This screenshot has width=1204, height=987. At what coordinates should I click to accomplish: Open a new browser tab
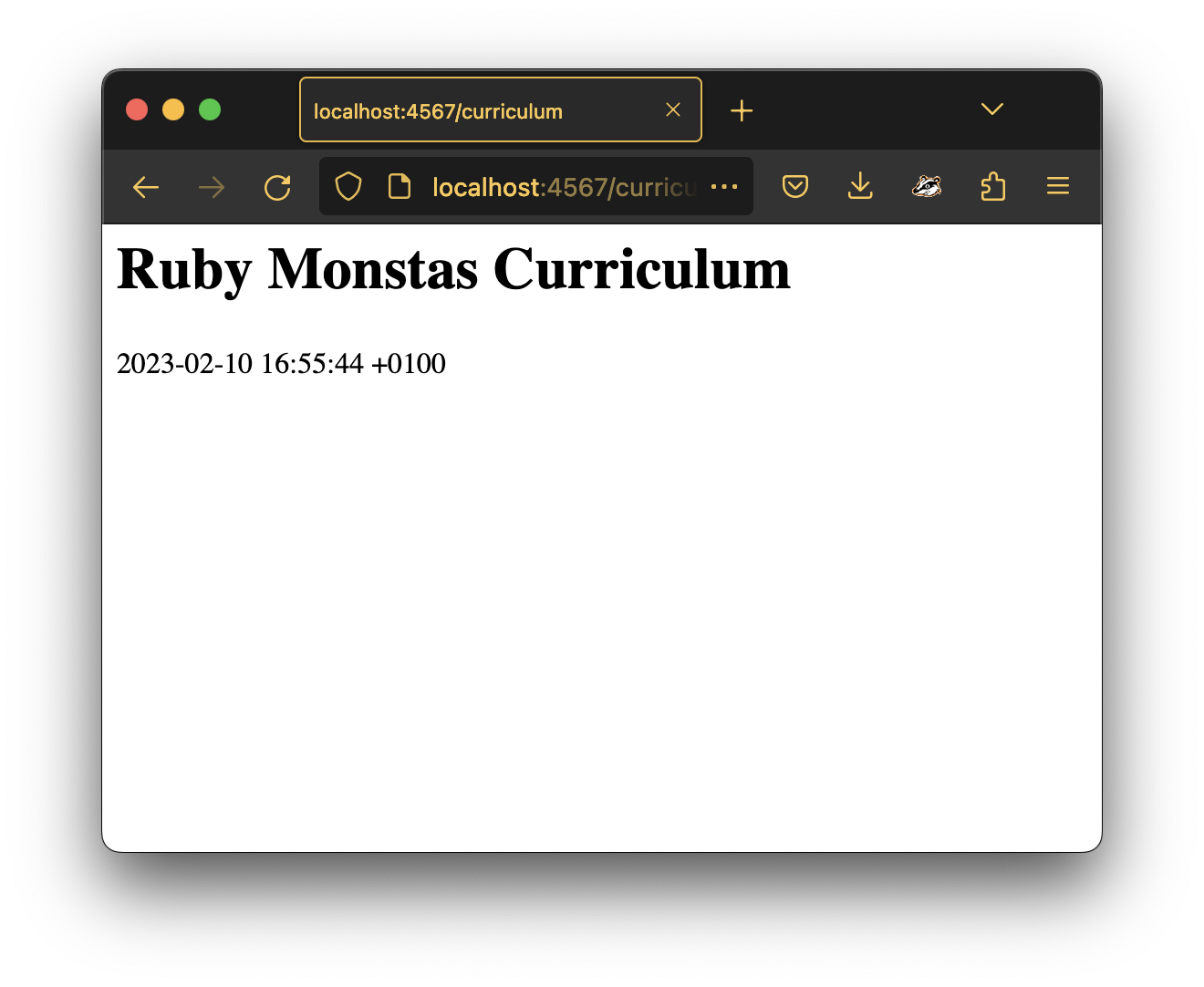742,109
